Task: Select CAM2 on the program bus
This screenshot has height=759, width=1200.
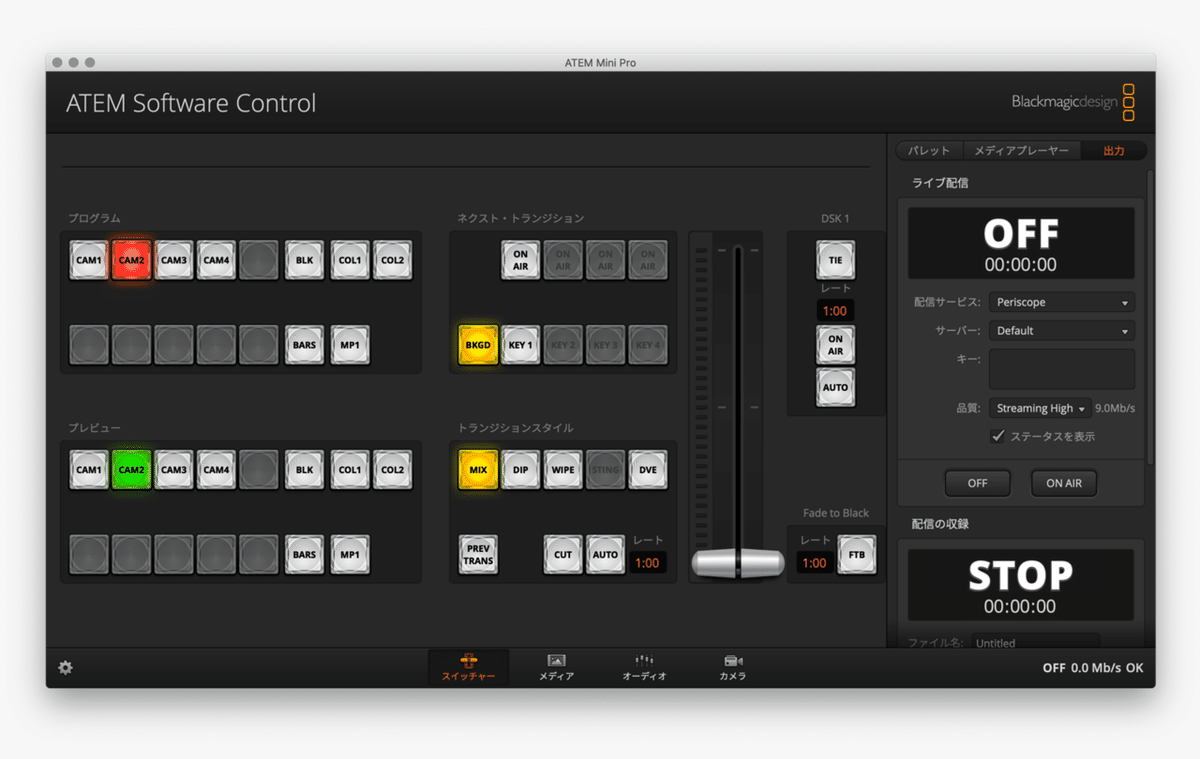Action: 131,260
